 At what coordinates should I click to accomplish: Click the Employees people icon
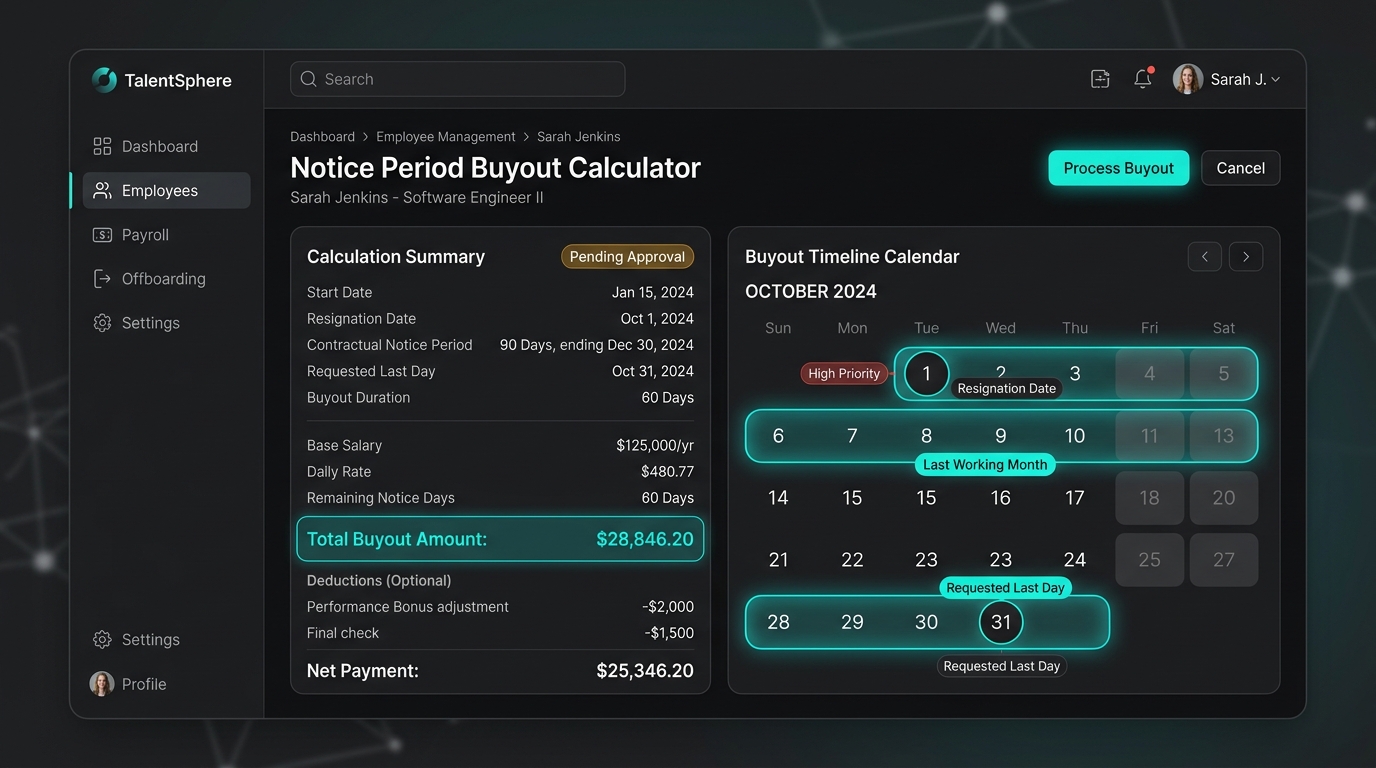pos(102,191)
